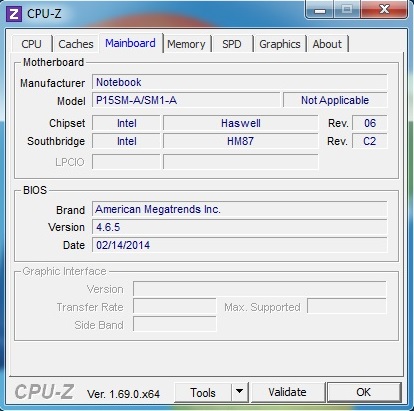This screenshot has height=411, width=414.
Task: Click the empty LPCIO vendor field
Action: pyautogui.click(x=126, y=162)
